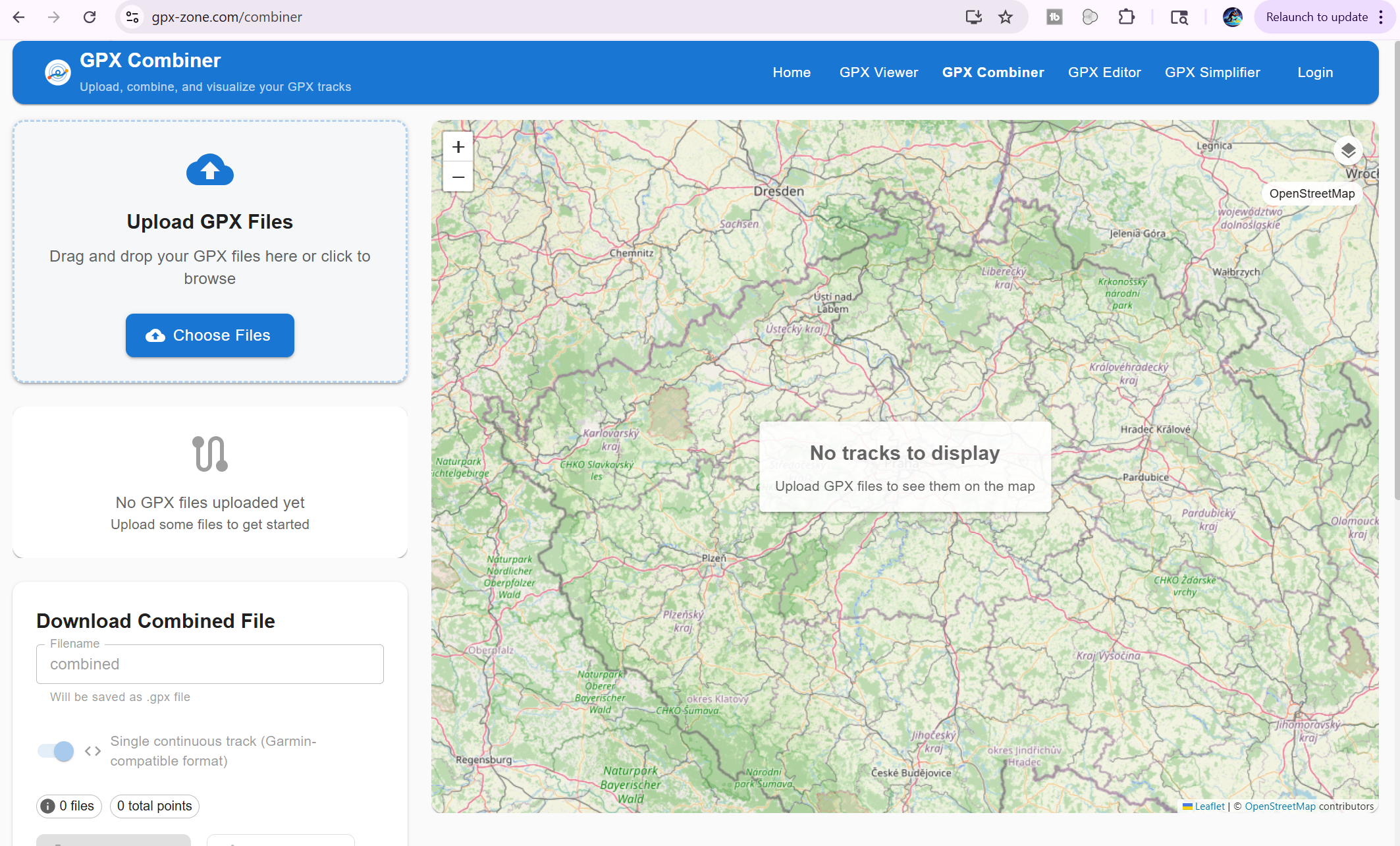
Task: Open the Chrome profile avatar
Action: pos(1233,17)
